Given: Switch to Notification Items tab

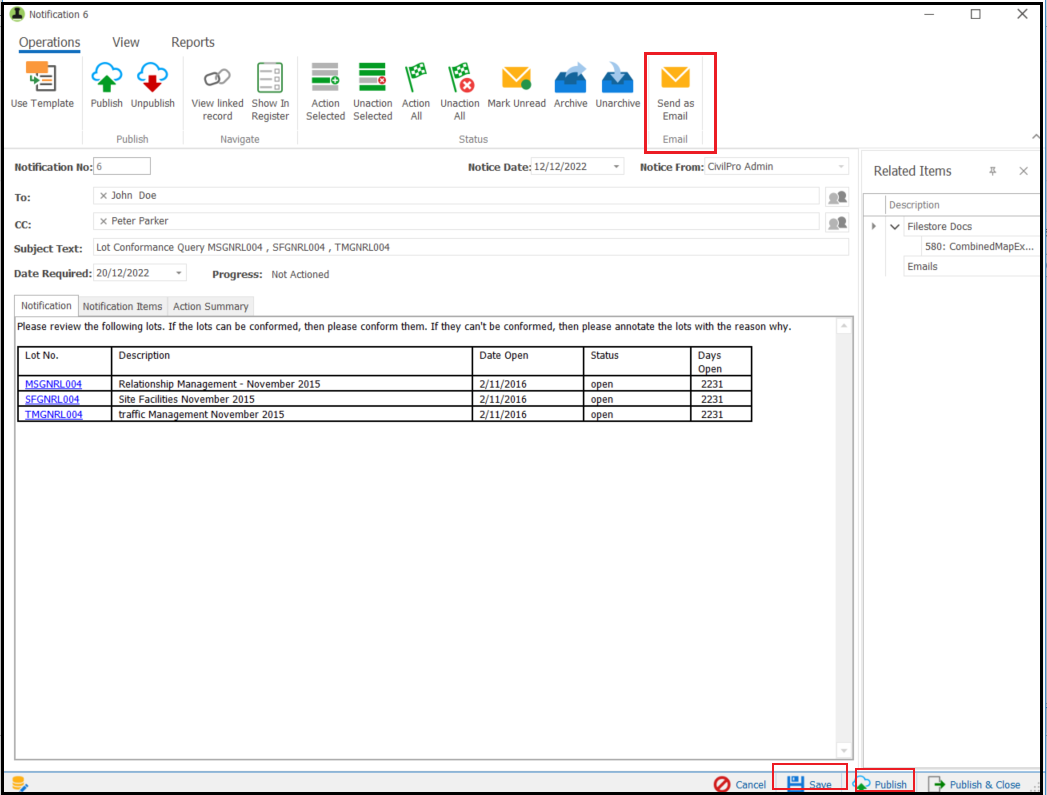Looking at the screenshot, I should tap(122, 306).
